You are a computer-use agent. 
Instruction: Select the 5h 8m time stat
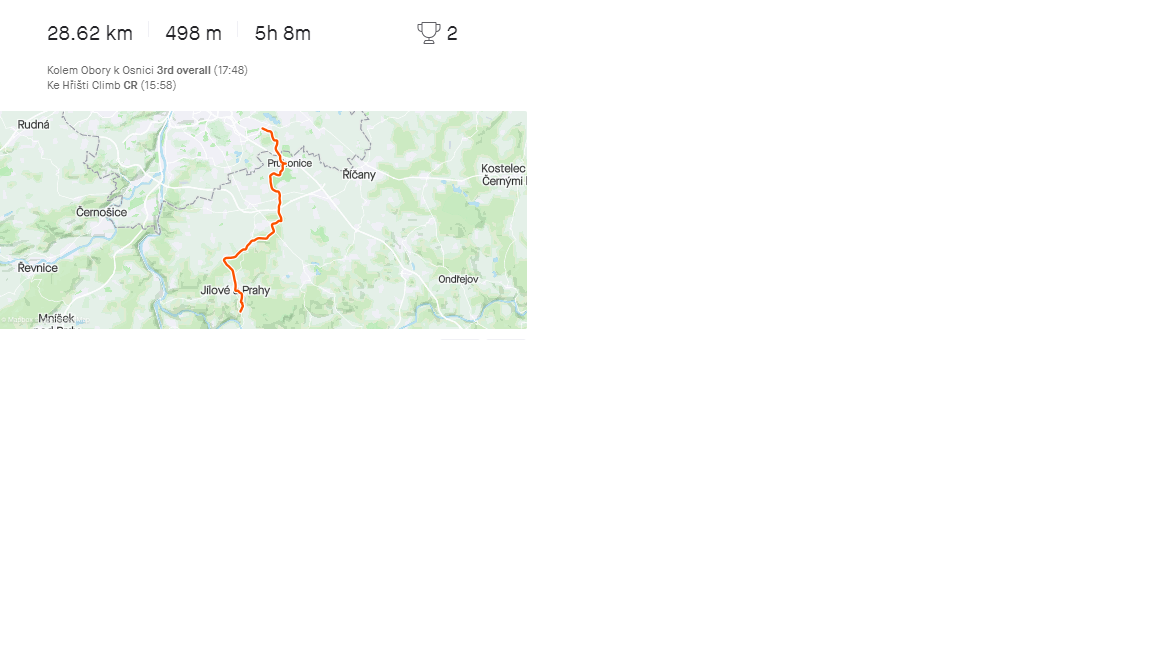(x=283, y=34)
